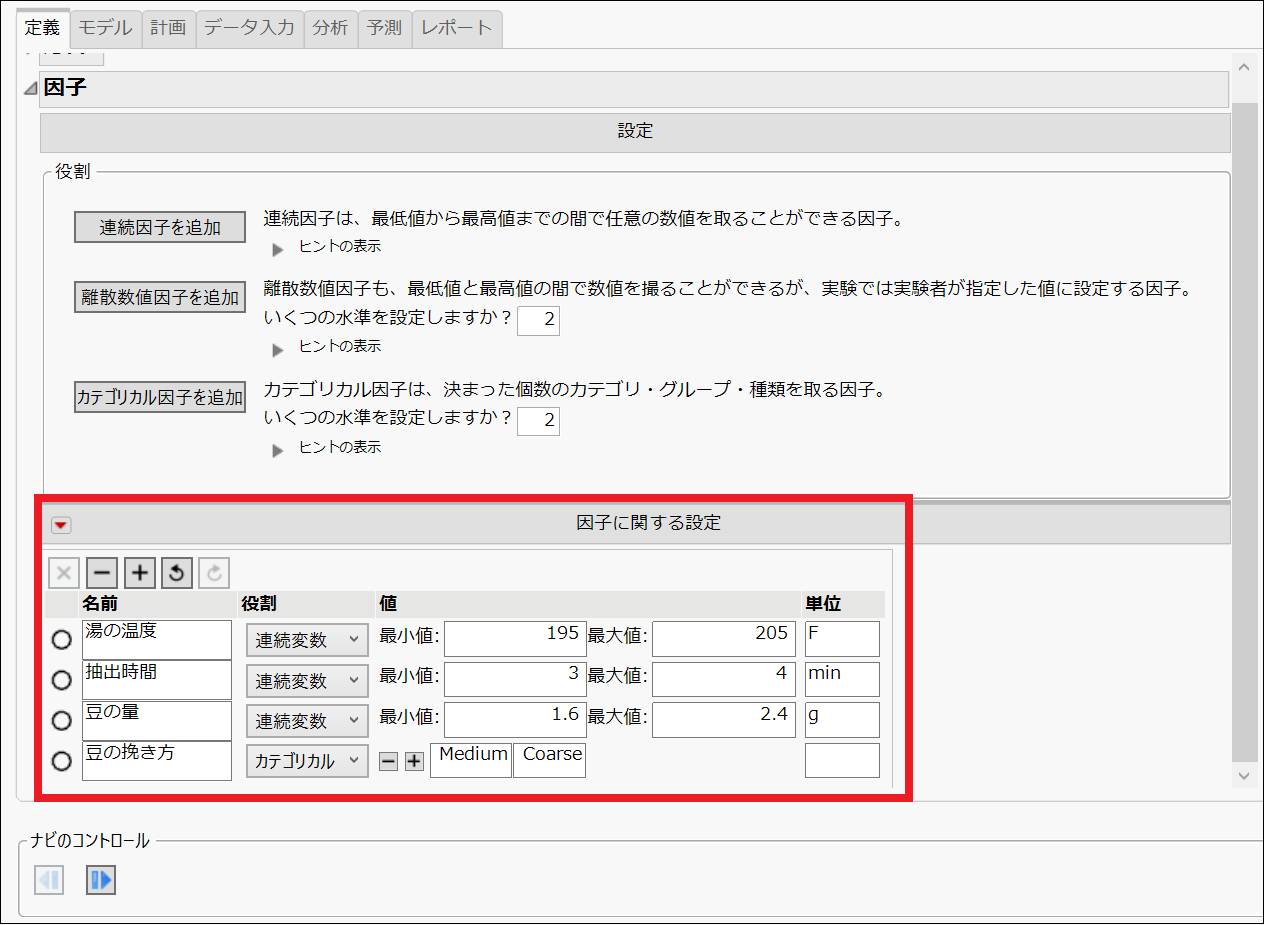Image resolution: width=1264 pixels, height=925 pixels.
Task: Click the 離散数値因子を追加 button
Action: tap(159, 296)
